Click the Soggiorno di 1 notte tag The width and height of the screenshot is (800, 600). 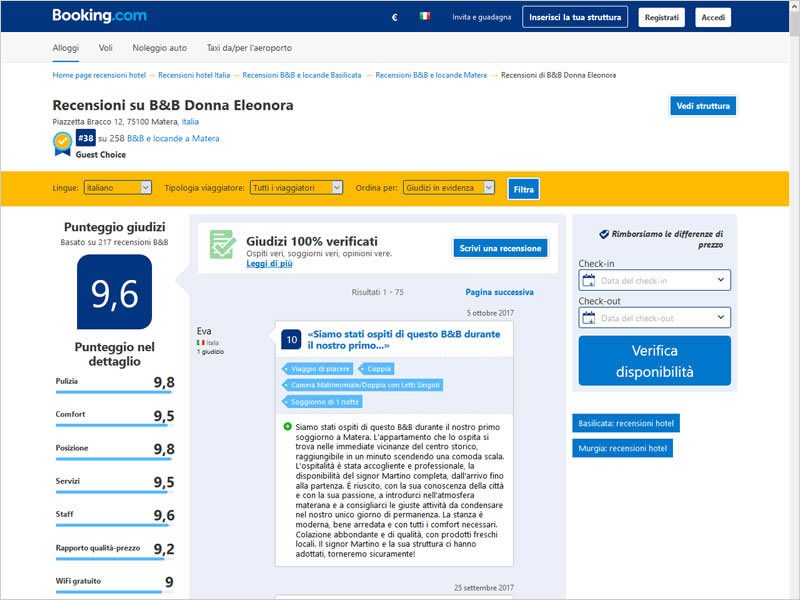pos(322,402)
